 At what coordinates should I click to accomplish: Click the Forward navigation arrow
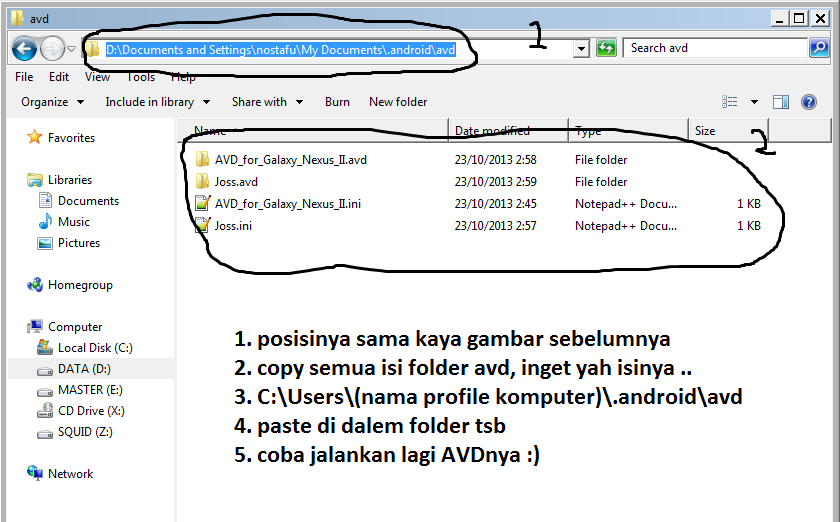point(52,49)
